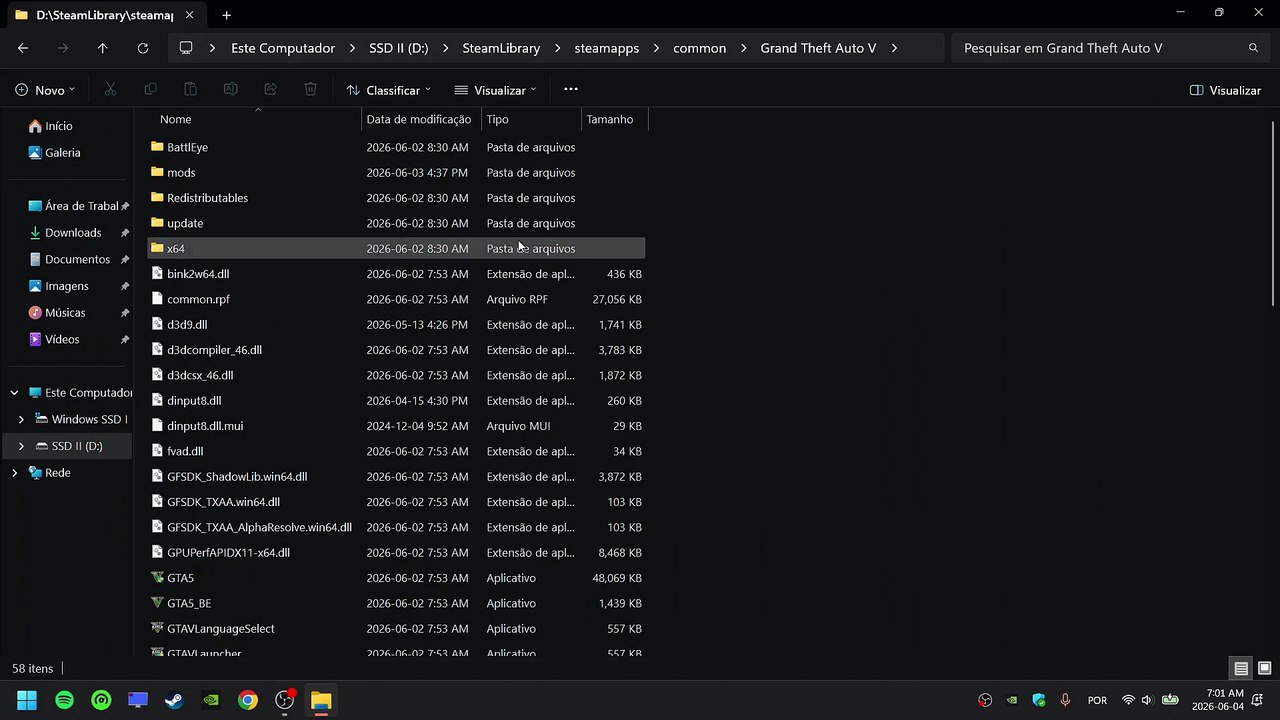Expand Rede in the navigation tree
Viewport: 1280px width, 720px height.
click(14, 473)
